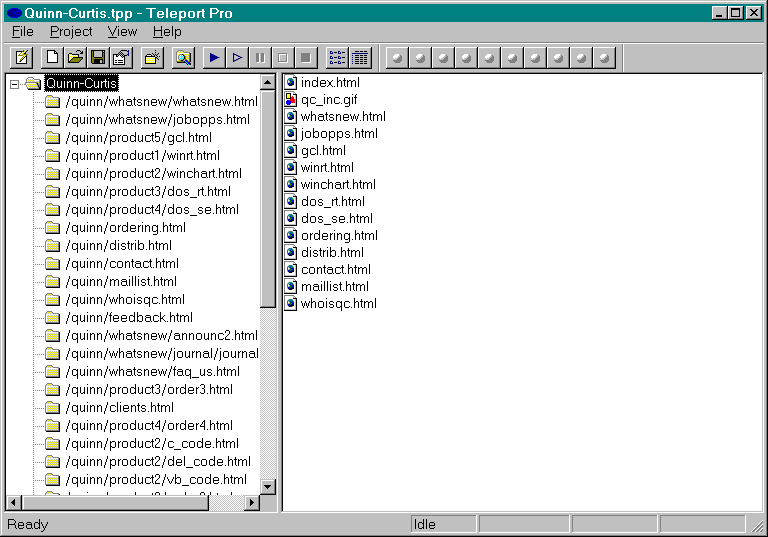Select /quinn/whatsnew/jobopps.html tree entry
This screenshot has height=537, width=768.
click(x=158, y=120)
